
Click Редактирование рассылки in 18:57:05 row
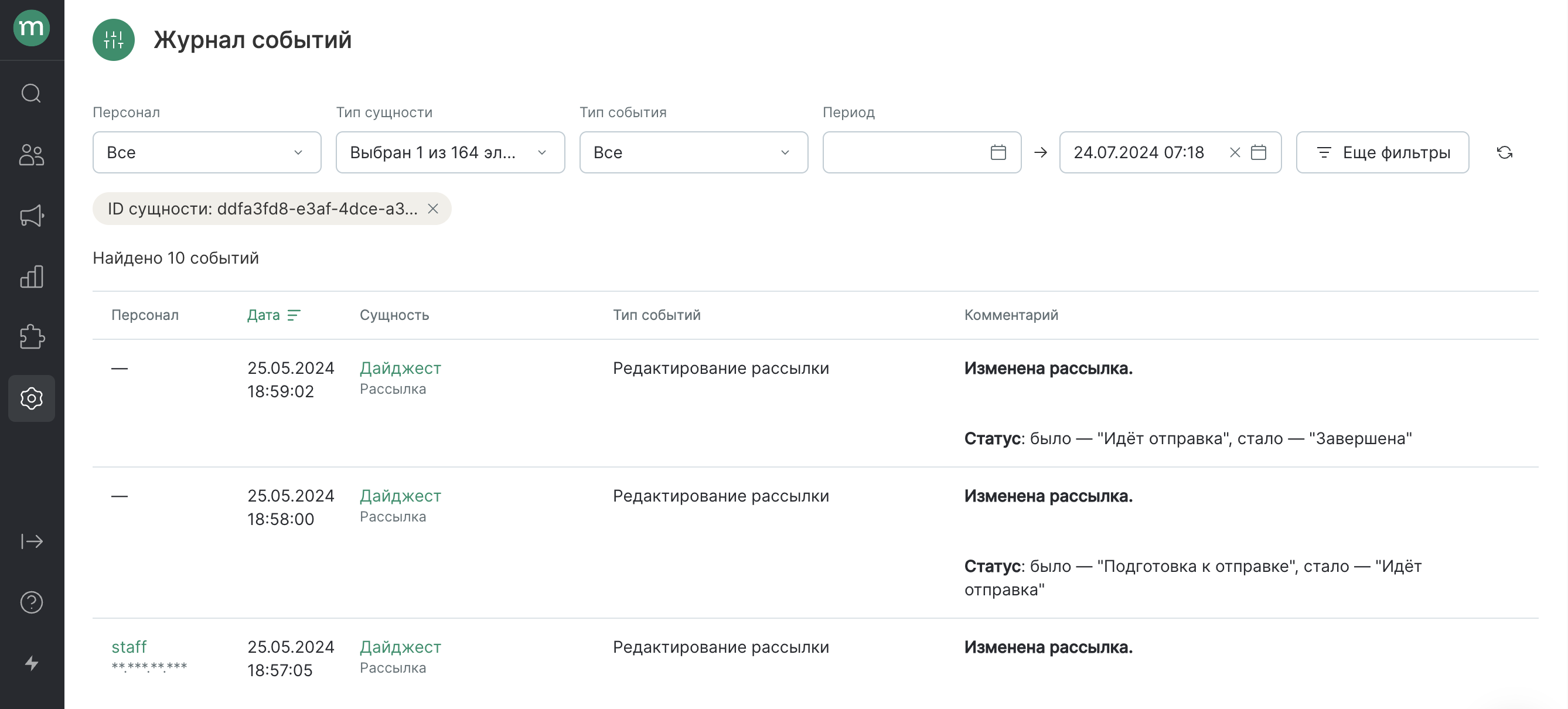720,647
